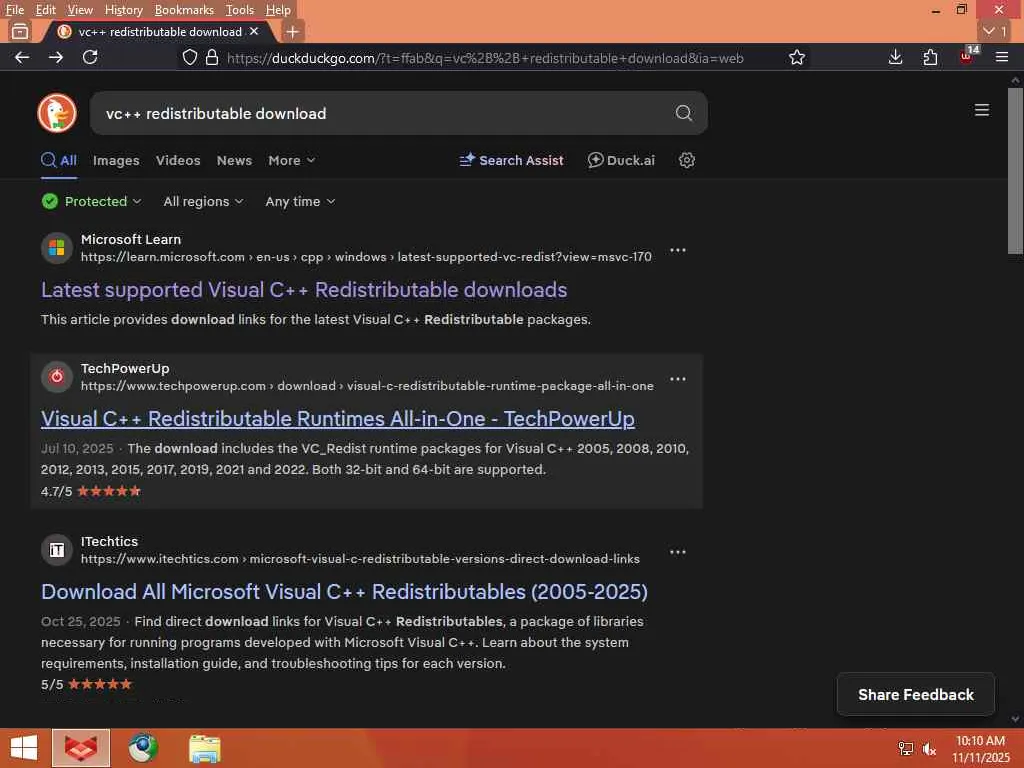1024x768 pixels.
Task: Click the itechtics.com result URL
Action: [x=360, y=559]
